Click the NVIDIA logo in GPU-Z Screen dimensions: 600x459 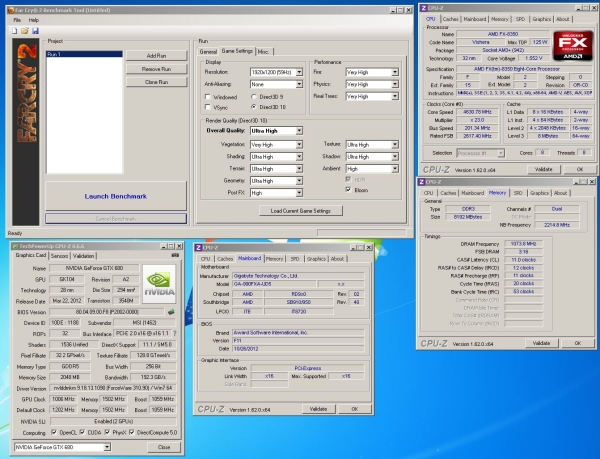click(x=159, y=284)
